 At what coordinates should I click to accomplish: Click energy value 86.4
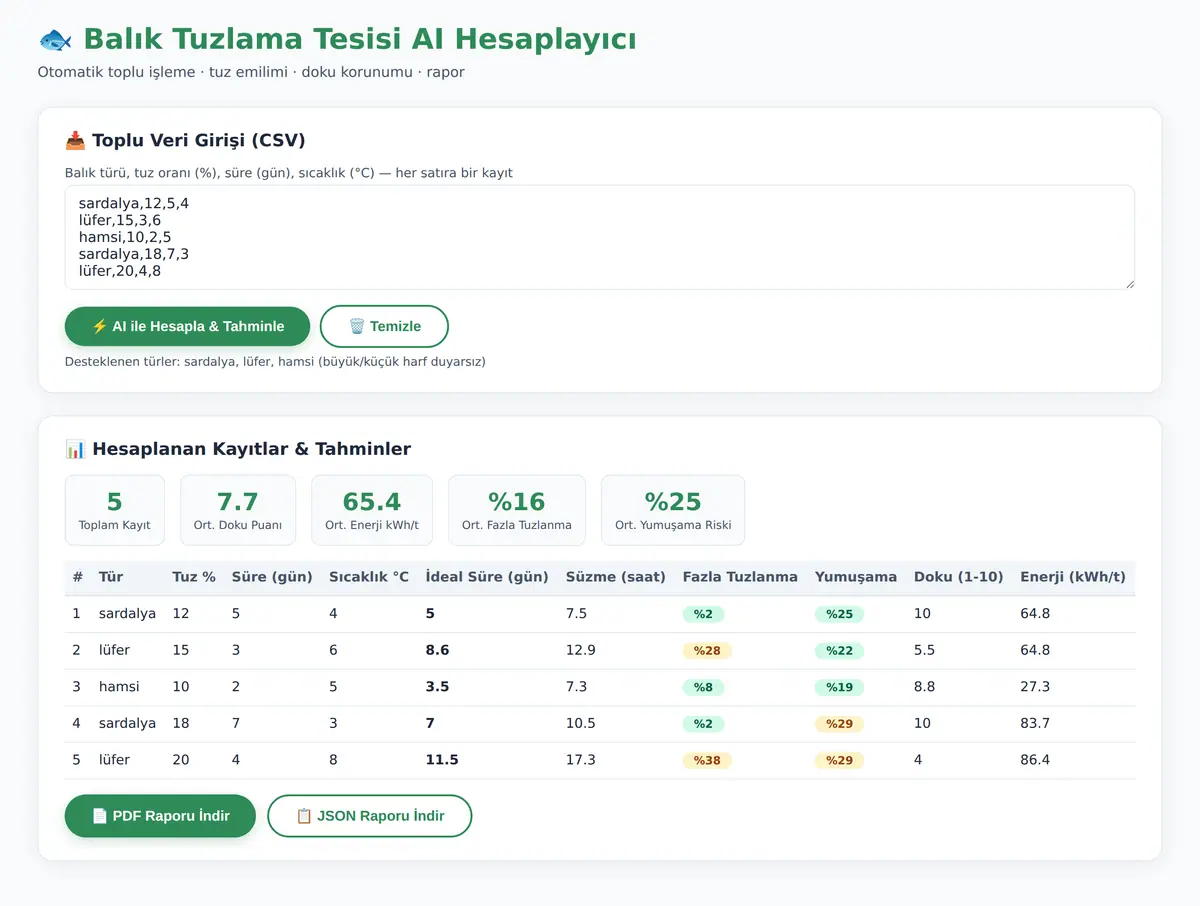[1035, 760]
